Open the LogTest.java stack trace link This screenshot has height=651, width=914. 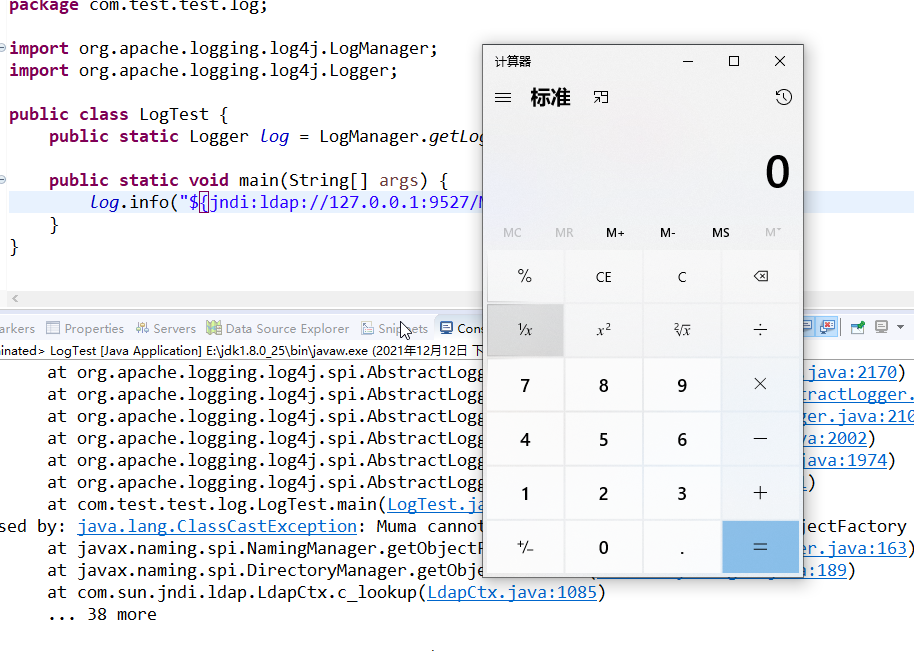coord(435,504)
